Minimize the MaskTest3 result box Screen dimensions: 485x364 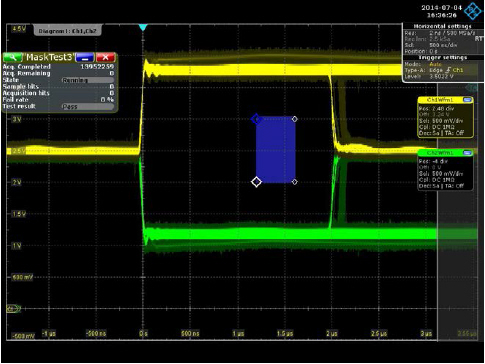(x=85, y=57)
